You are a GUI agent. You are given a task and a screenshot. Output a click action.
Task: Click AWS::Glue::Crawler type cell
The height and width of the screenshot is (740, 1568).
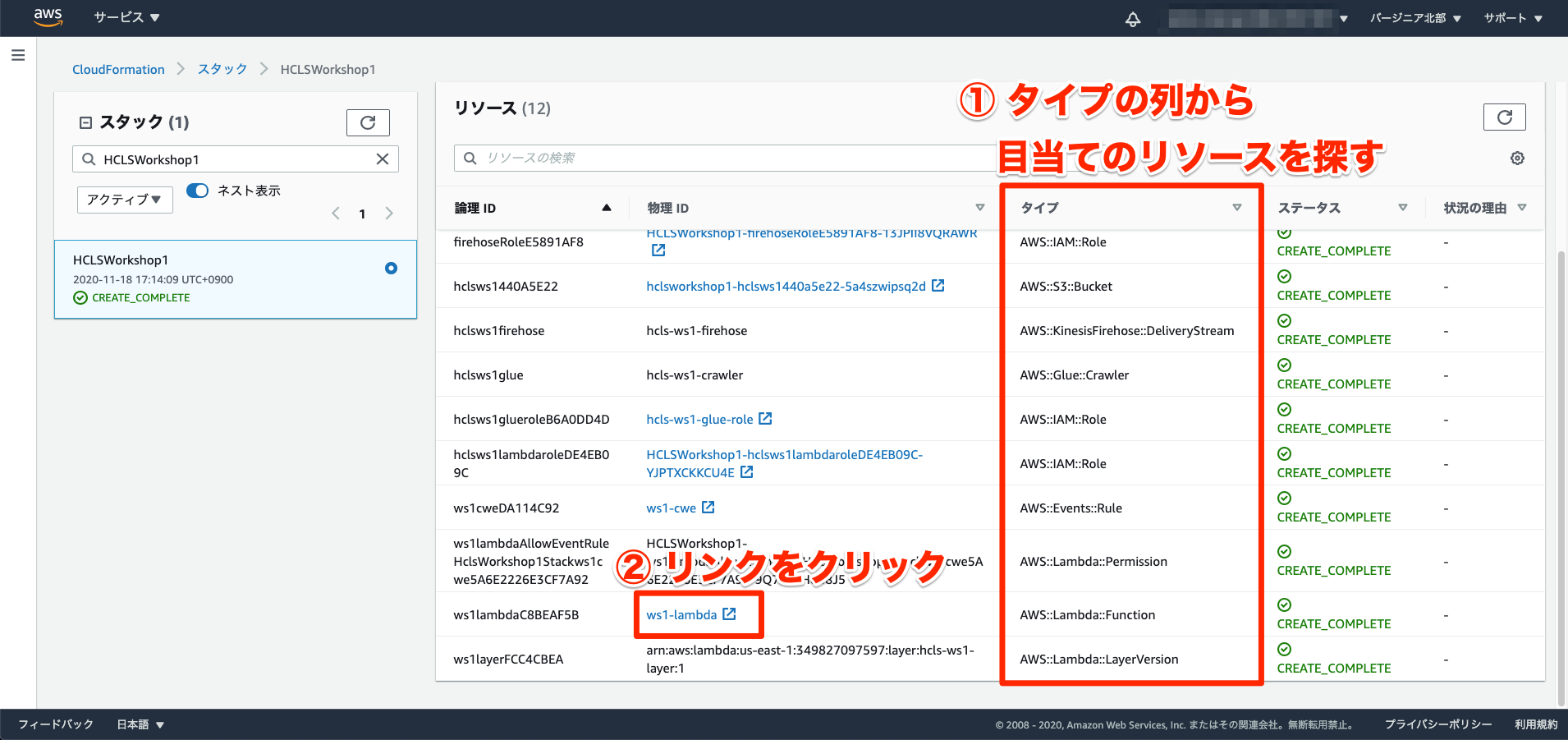tap(1074, 375)
